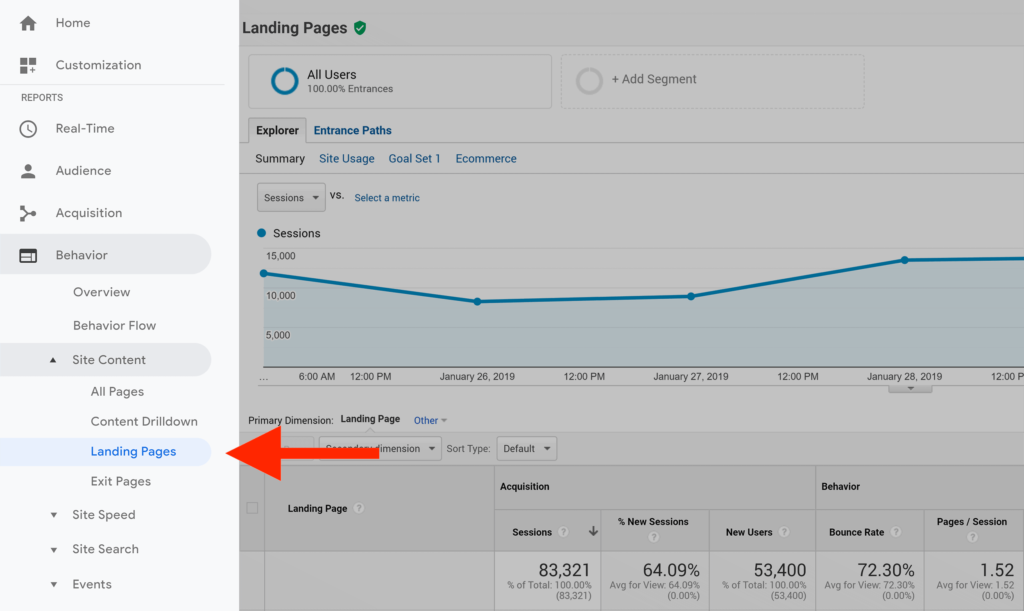Screen dimensions: 1024x611
Task: Switch to the Entrance Paths tab
Action: click(x=352, y=130)
